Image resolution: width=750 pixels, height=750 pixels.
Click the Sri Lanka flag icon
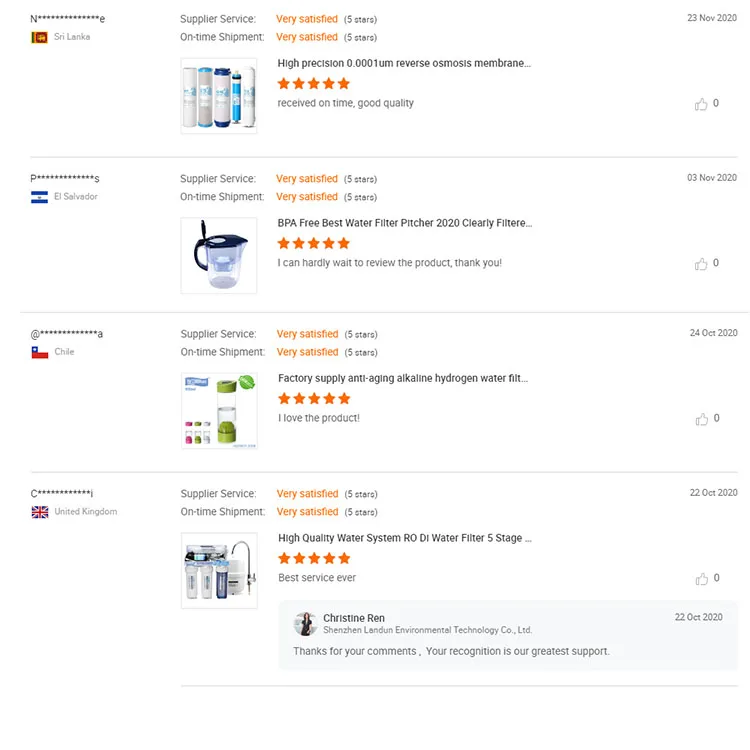40,37
